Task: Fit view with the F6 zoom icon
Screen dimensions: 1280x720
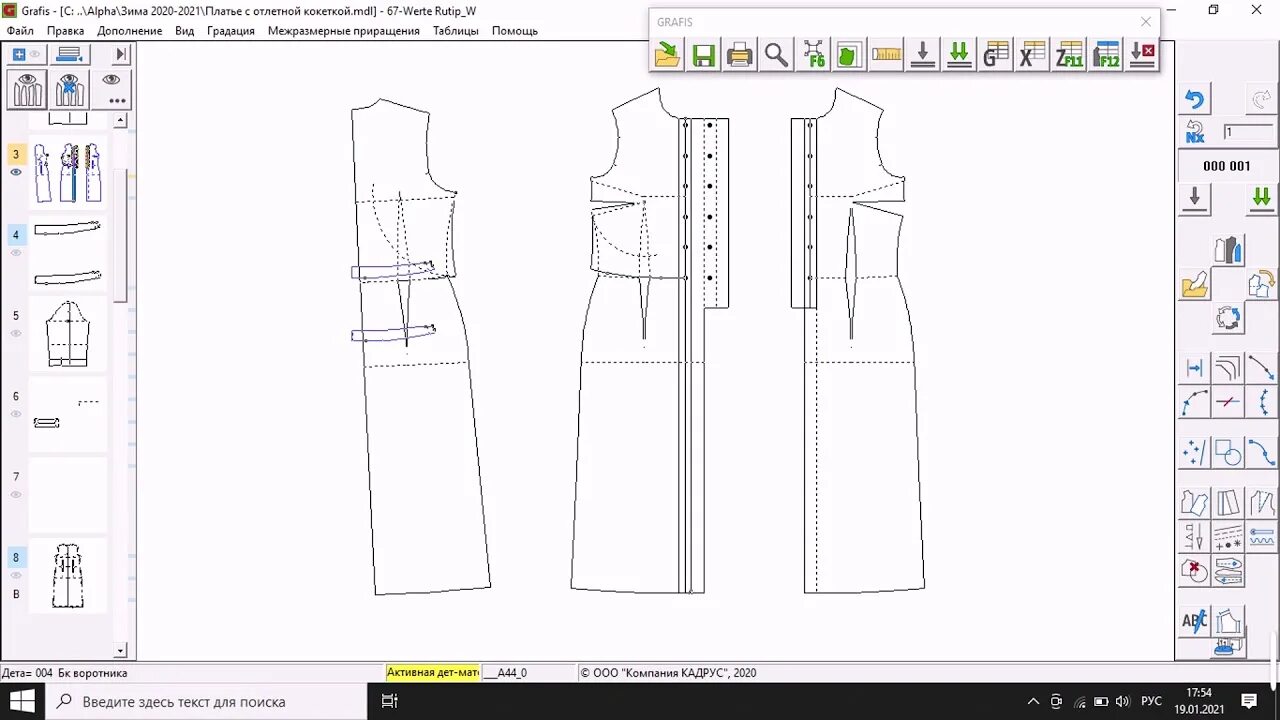Action: [x=813, y=55]
